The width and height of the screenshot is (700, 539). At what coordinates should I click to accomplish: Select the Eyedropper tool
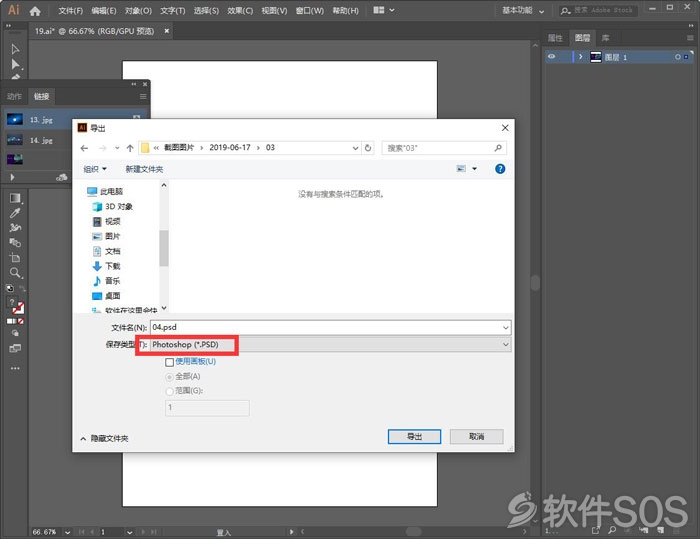[x=15, y=213]
